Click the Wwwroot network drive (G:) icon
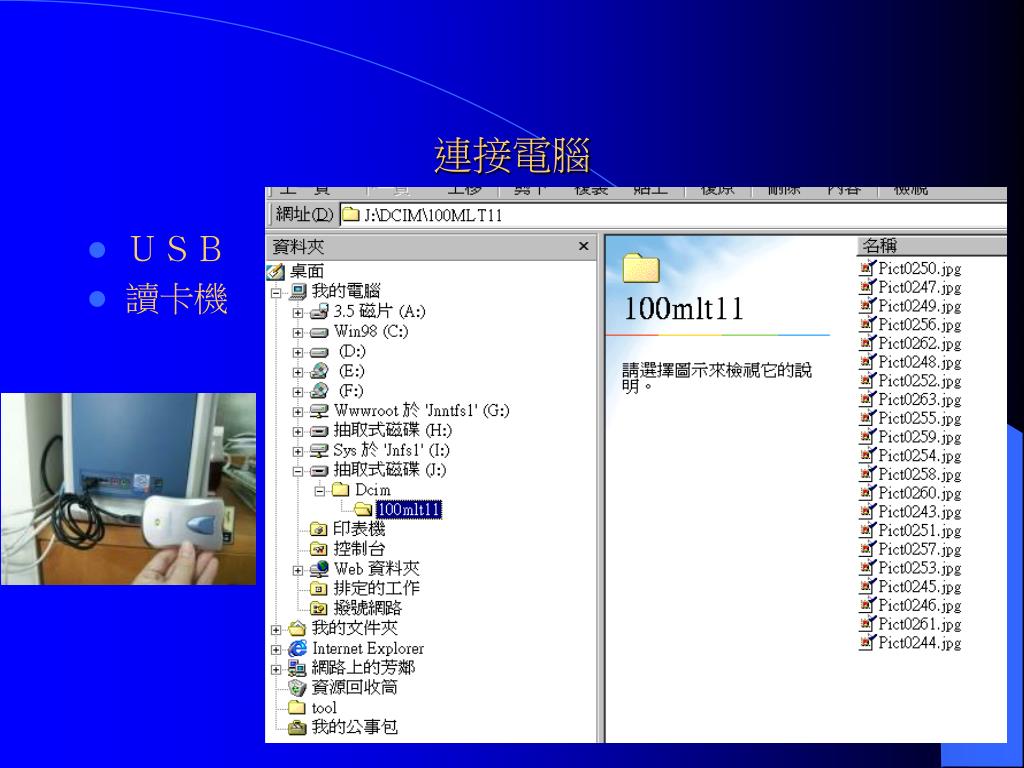The width and height of the screenshot is (1024, 768). (x=319, y=411)
